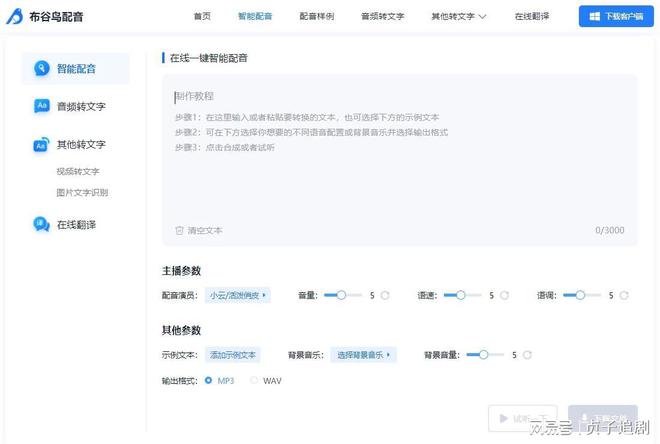Click the 输出格式 label
Viewport: 660px width, 444px height.
click(180, 381)
